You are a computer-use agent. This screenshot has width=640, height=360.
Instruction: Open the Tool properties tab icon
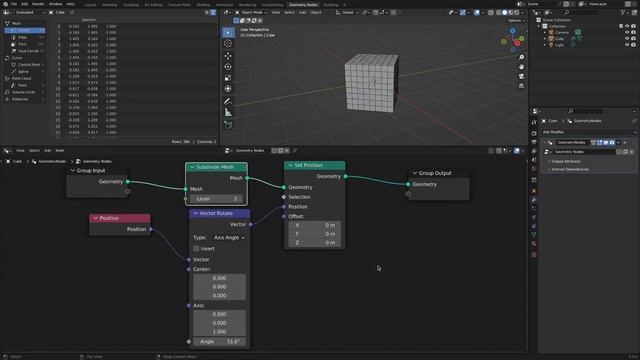534,122
